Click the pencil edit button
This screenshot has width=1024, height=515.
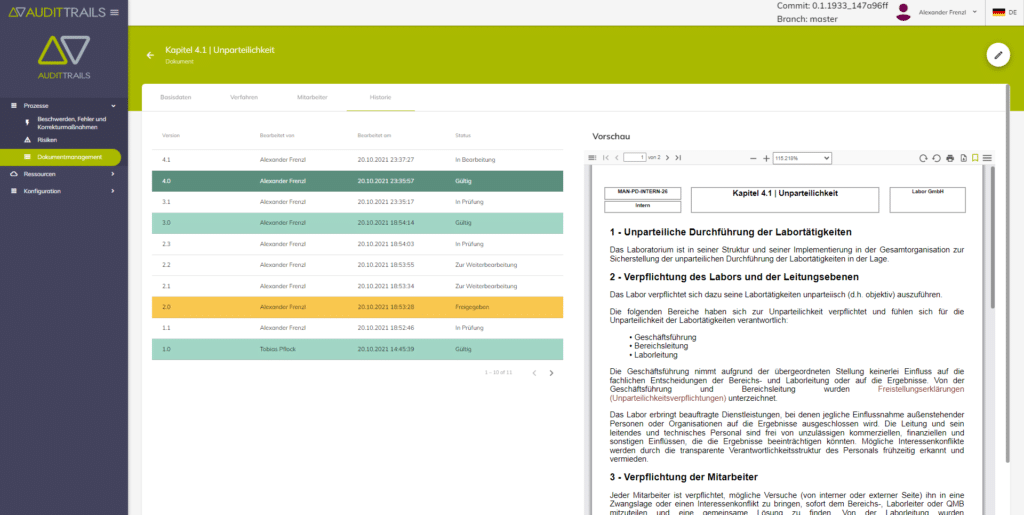pos(997,55)
